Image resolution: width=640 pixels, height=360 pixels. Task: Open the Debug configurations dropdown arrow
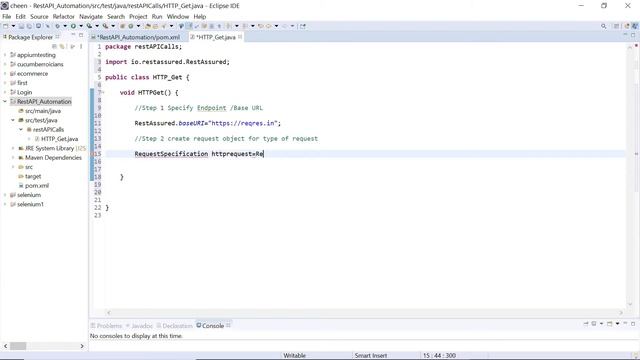point(65,26)
